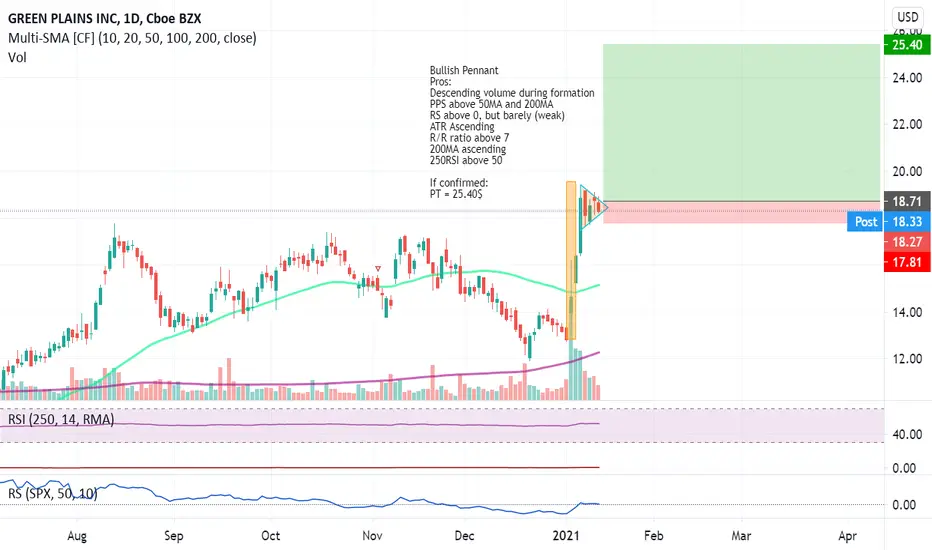932x550 pixels.
Task: Select 'Descending volume during formation' note line
Action: point(512,93)
